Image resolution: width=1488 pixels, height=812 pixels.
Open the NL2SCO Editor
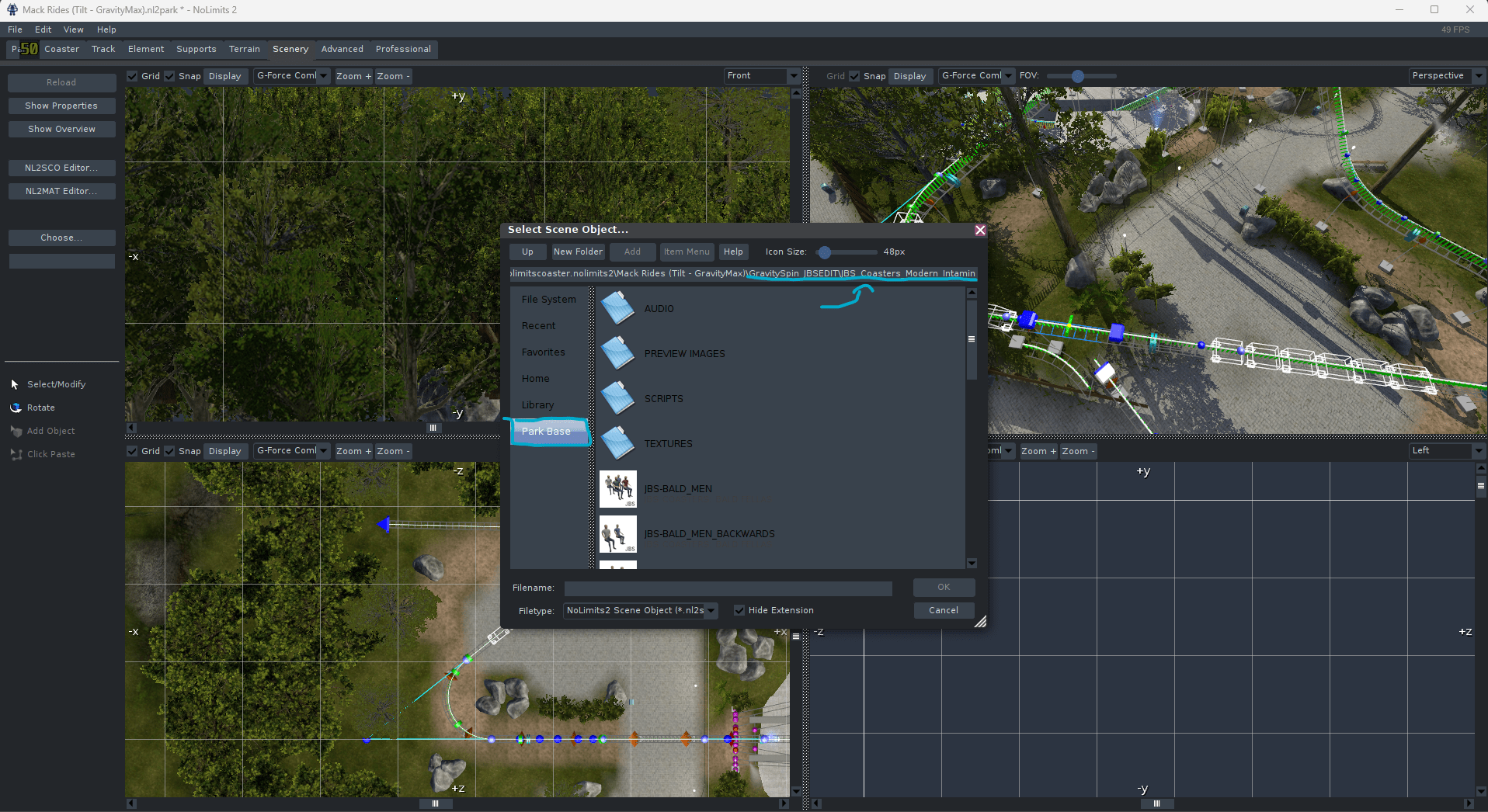[61, 168]
